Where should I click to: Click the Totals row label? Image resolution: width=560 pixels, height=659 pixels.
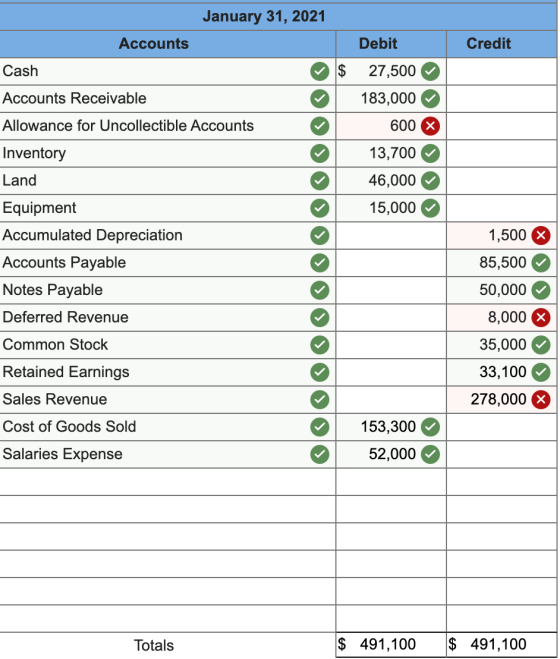point(154,645)
